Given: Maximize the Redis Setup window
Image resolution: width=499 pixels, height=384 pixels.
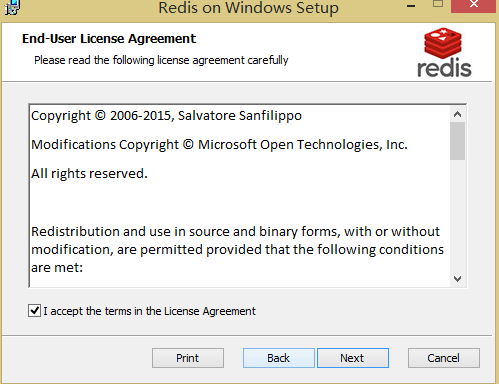Looking at the screenshot, I should pyautogui.click(x=438, y=4).
